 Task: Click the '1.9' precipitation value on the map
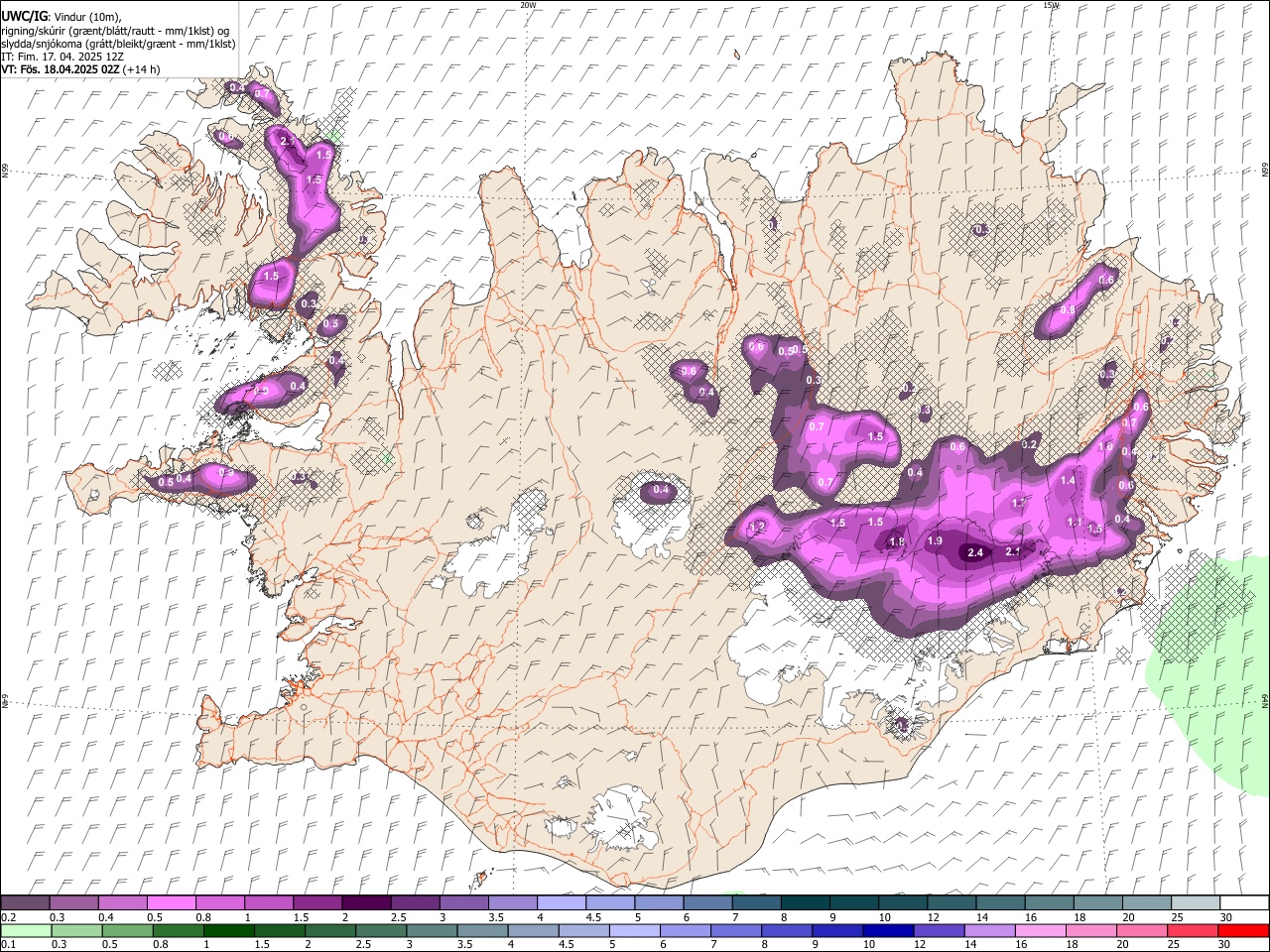pos(935,541)
